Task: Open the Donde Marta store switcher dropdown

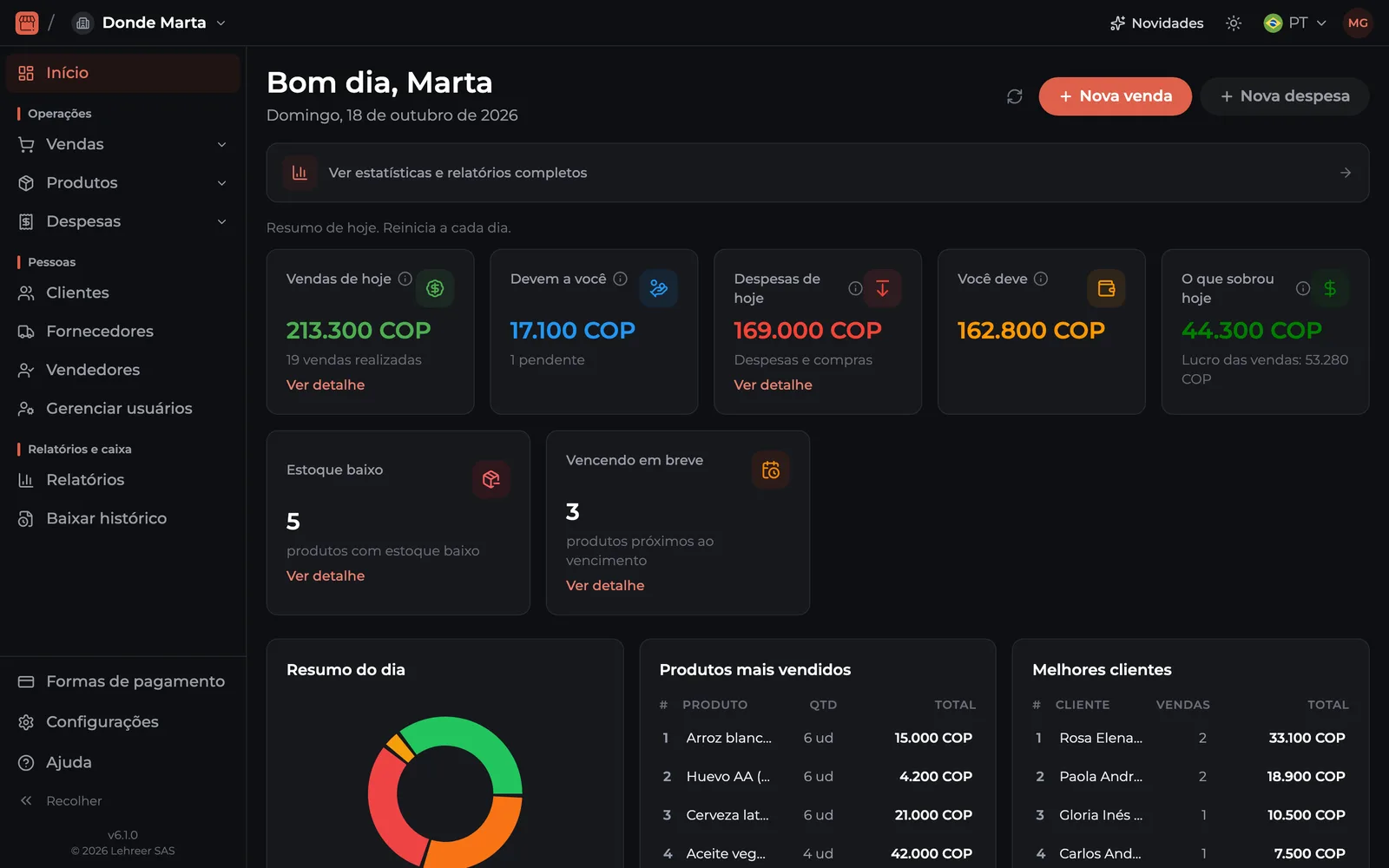Action: coord(148,23)
